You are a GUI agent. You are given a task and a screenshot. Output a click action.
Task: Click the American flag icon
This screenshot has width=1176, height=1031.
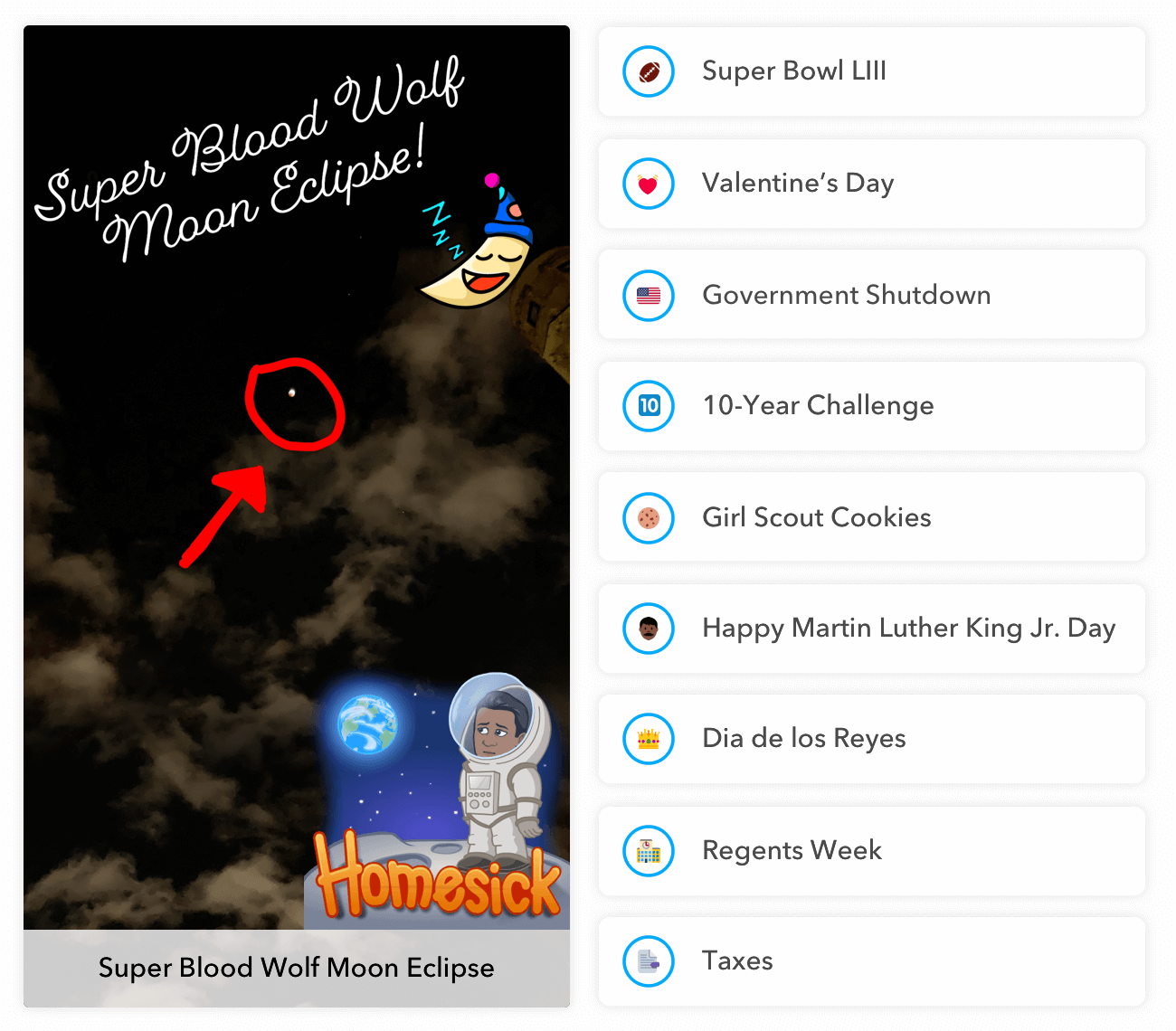click(x=649, y=296)
